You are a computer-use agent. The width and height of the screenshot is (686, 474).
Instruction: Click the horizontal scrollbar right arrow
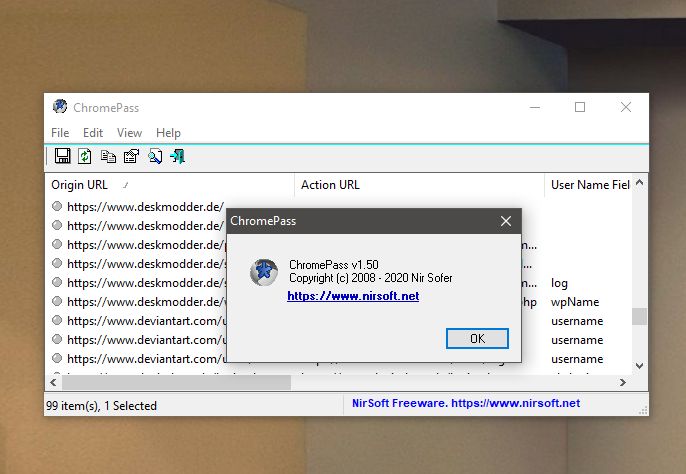coord(623,383)
